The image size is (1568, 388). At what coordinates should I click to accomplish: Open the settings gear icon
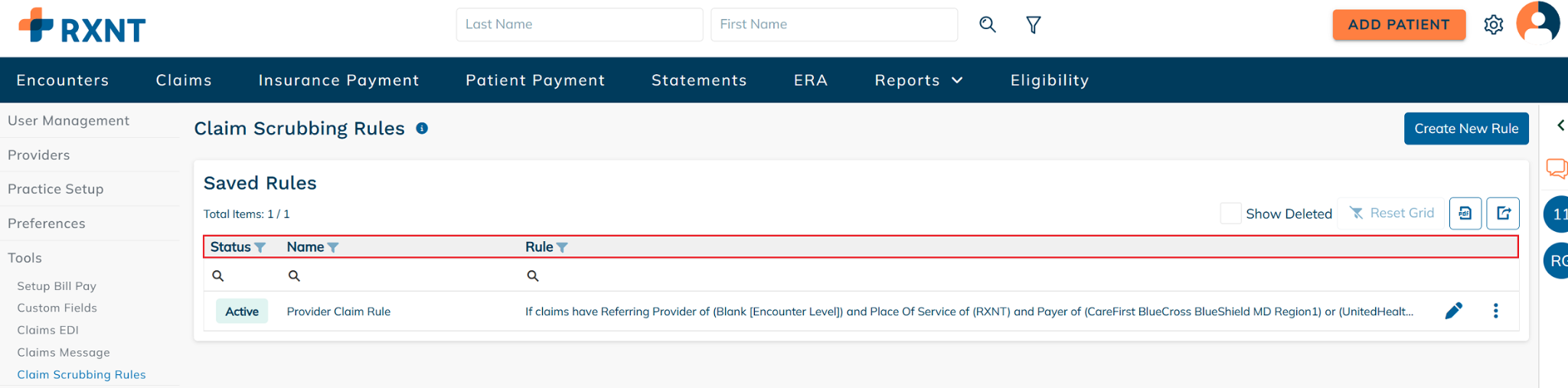pyautogui.click(x=1493, y=24)
